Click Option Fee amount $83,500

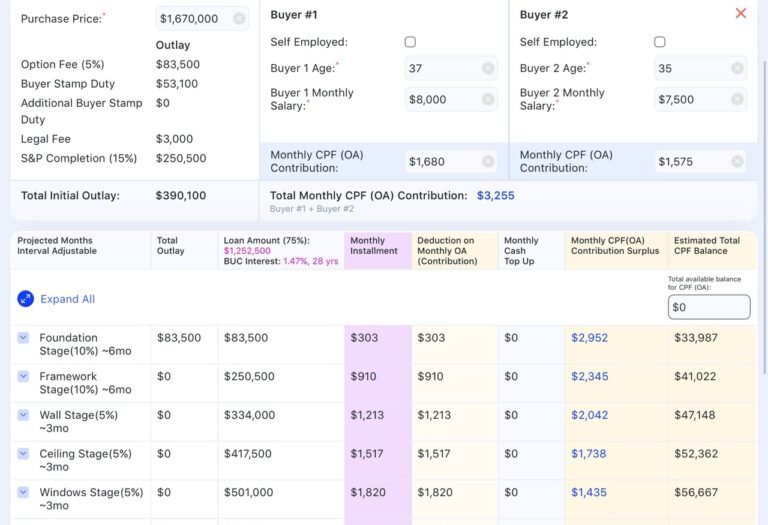click(x=178, y=64)
